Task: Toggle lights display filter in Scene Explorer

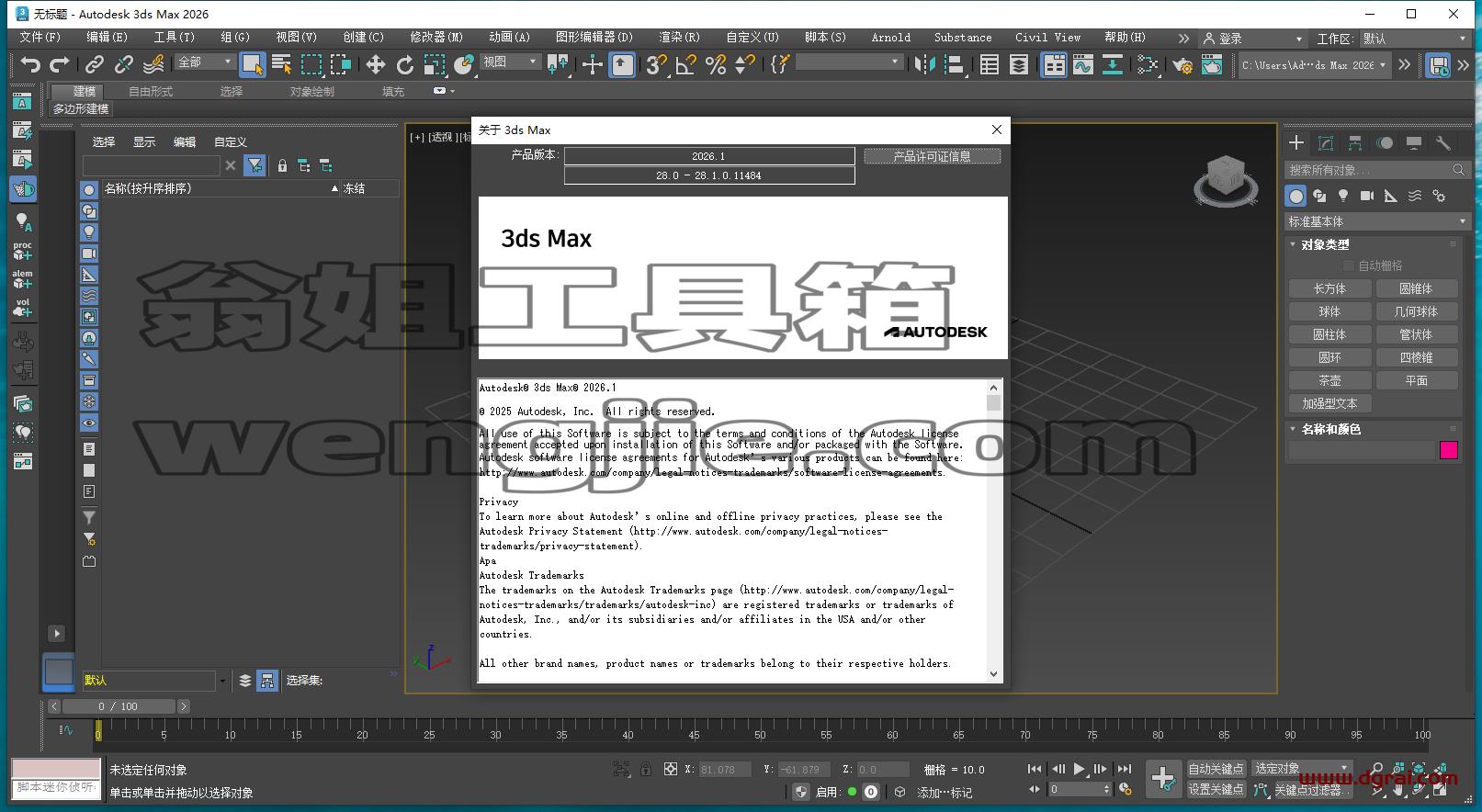Action: coord(89,232)
